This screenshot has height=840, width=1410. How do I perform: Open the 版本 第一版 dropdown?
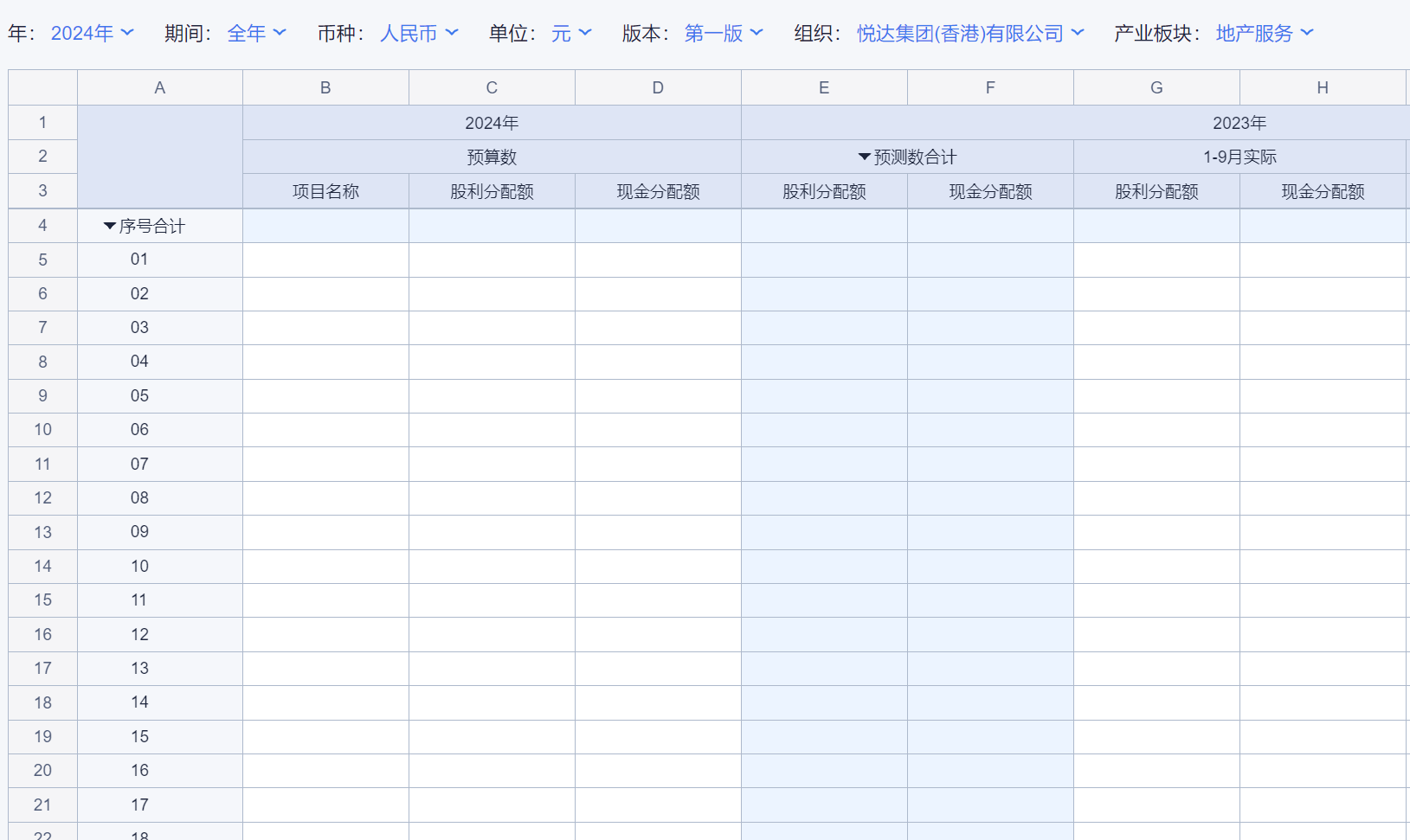point(724,33)
